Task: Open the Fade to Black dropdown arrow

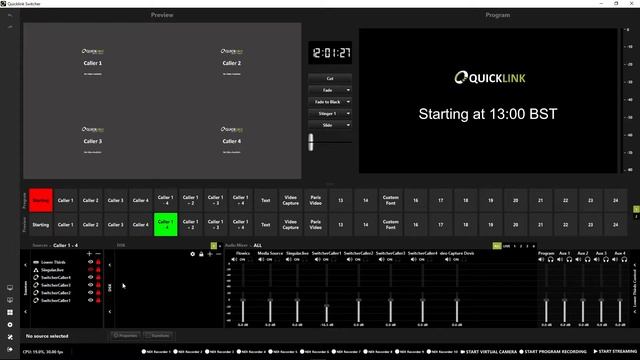Action: [348, 102]
